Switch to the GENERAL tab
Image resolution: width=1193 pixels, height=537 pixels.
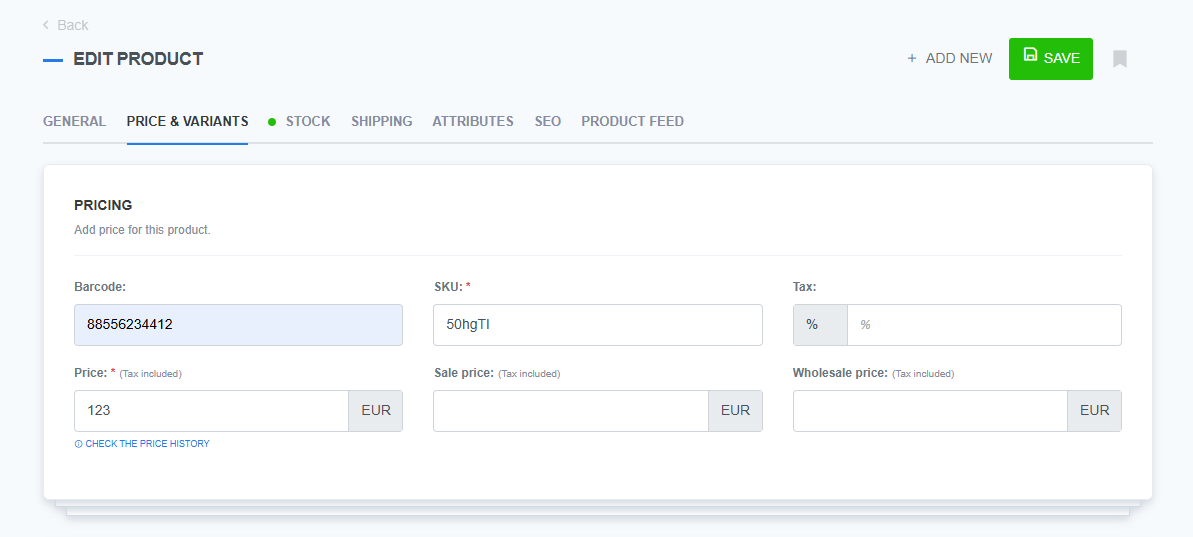pos(75,121)
